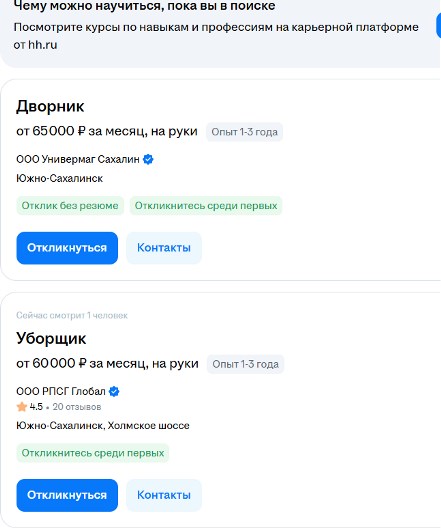Click Откликнитесь среди первых tag on Дворник
The width and height of the screenshot is (441, 530).
coord(206,206)
